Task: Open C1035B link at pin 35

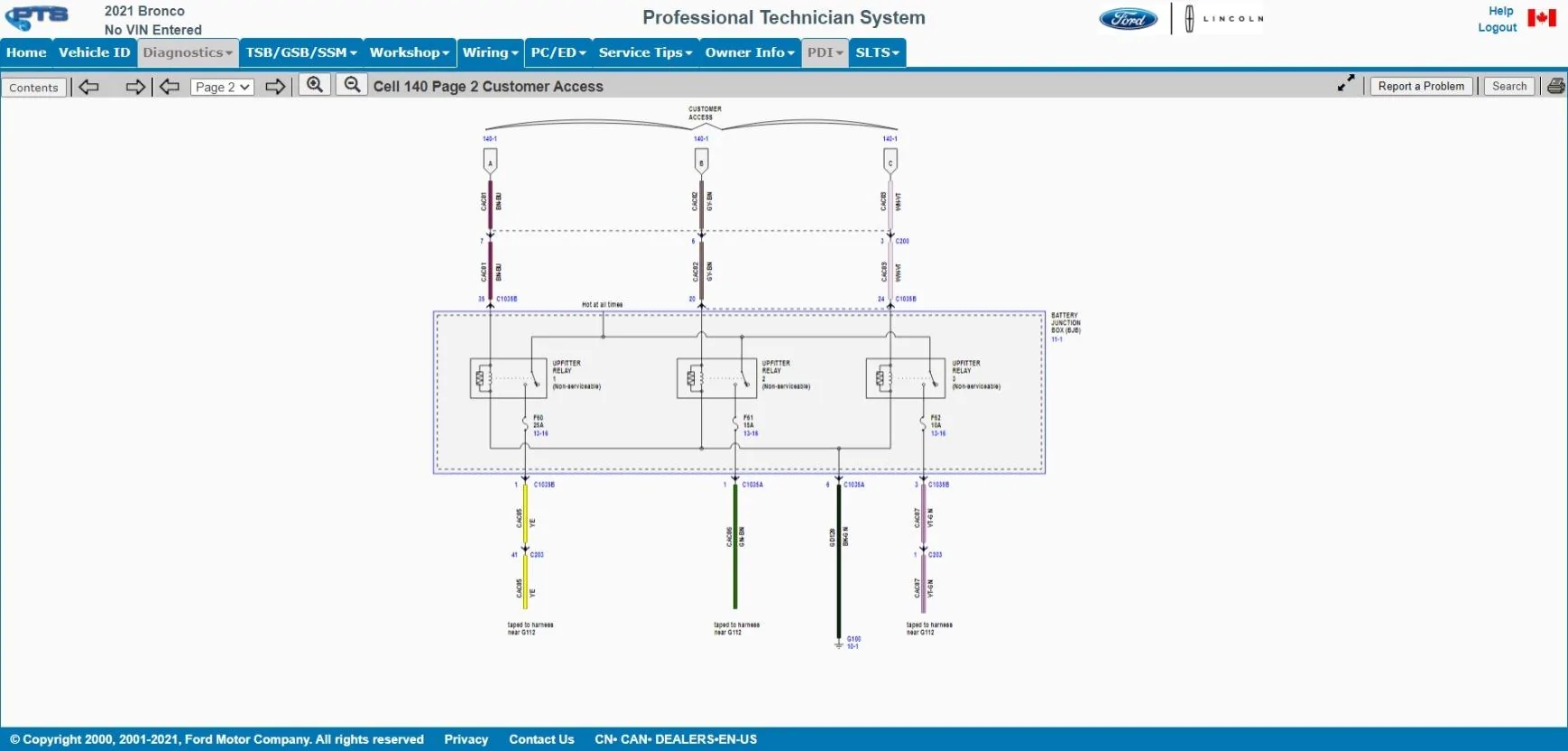Action: click(x=507, y=299)
